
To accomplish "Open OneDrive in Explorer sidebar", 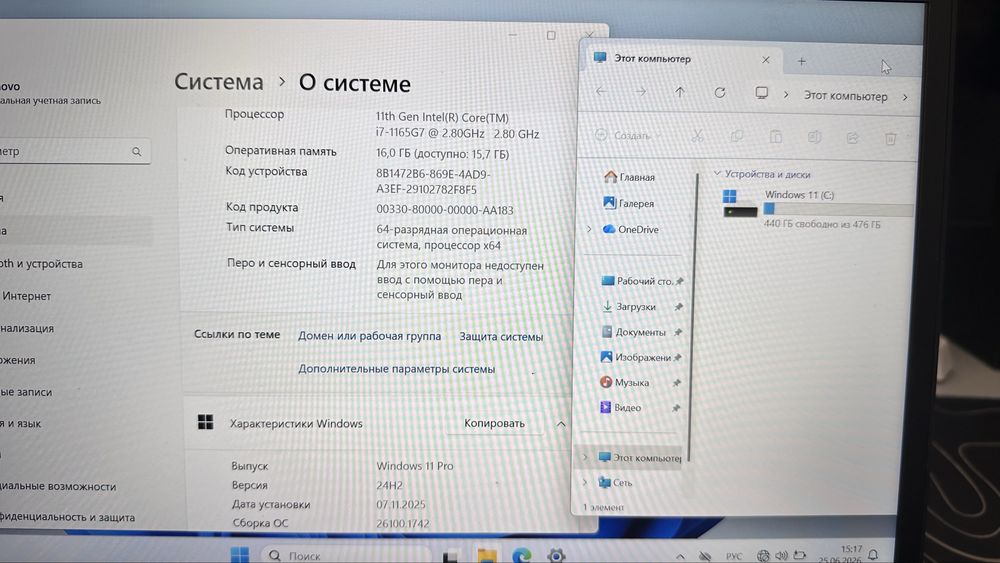I will coord(631,229).
